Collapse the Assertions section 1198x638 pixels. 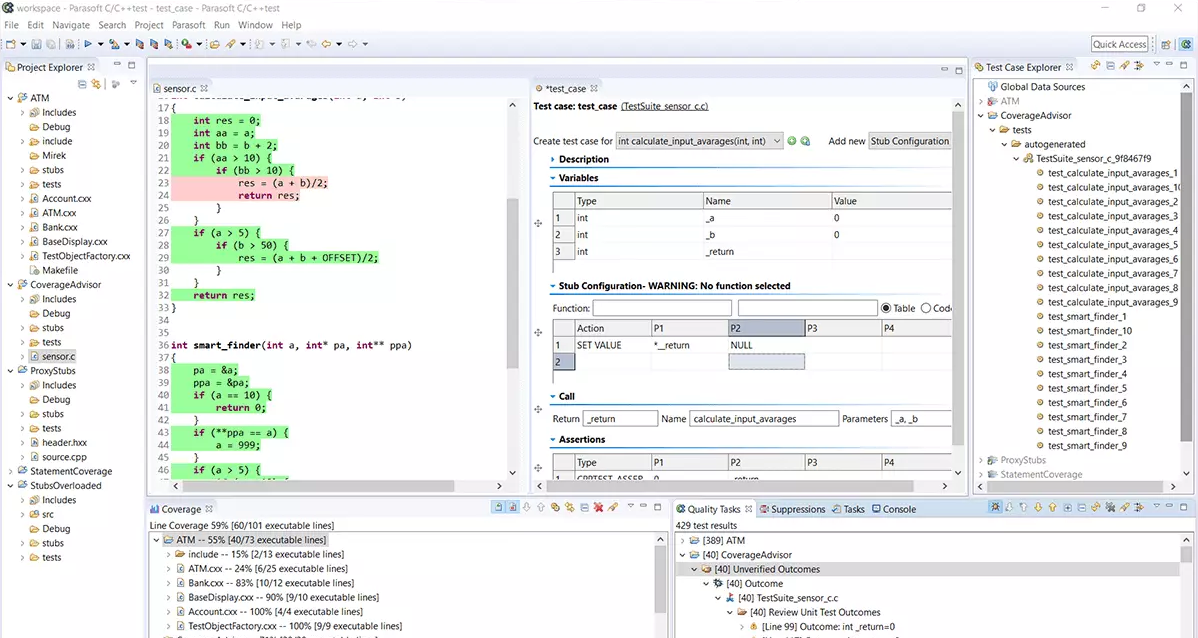pyautogui.click(x=553, y=439)
